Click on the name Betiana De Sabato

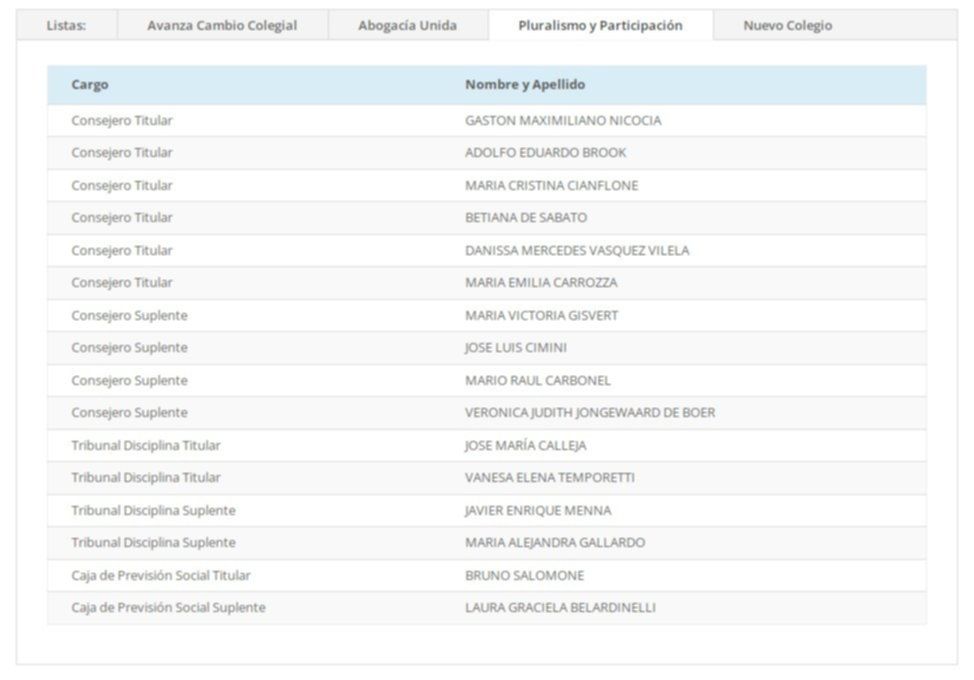(x=526, y=218)
